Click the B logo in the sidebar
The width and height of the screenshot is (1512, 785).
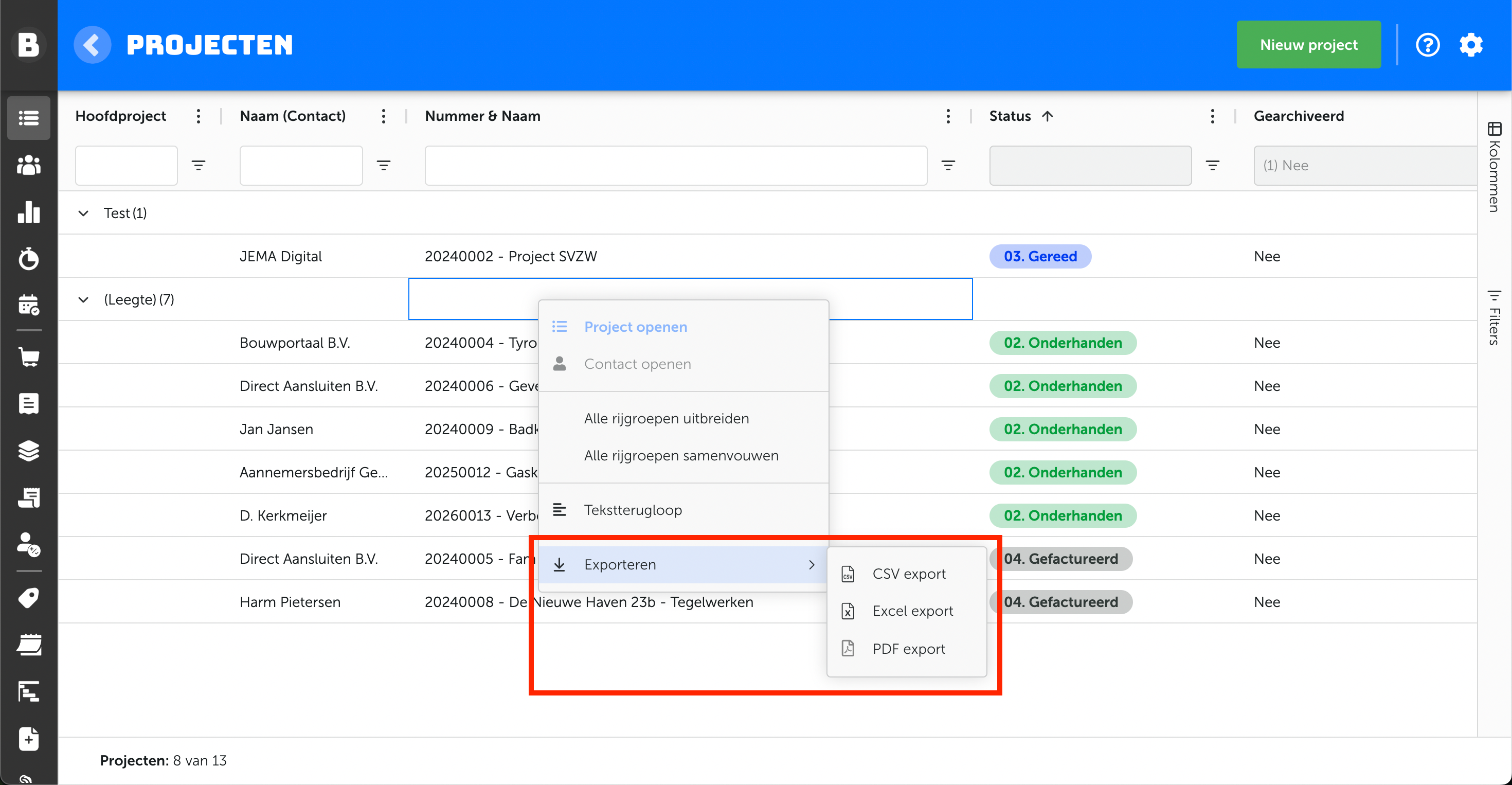tap(28, 45)
